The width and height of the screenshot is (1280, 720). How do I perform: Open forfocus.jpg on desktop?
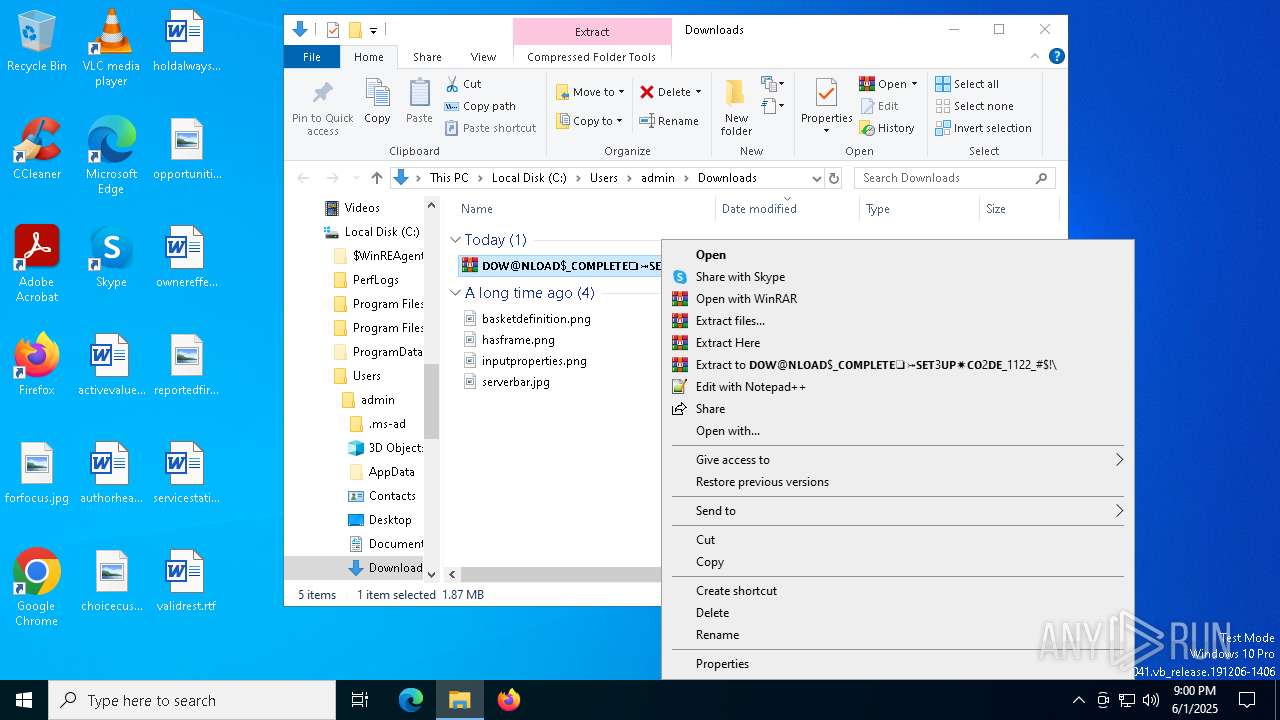[x=37, y=473]
